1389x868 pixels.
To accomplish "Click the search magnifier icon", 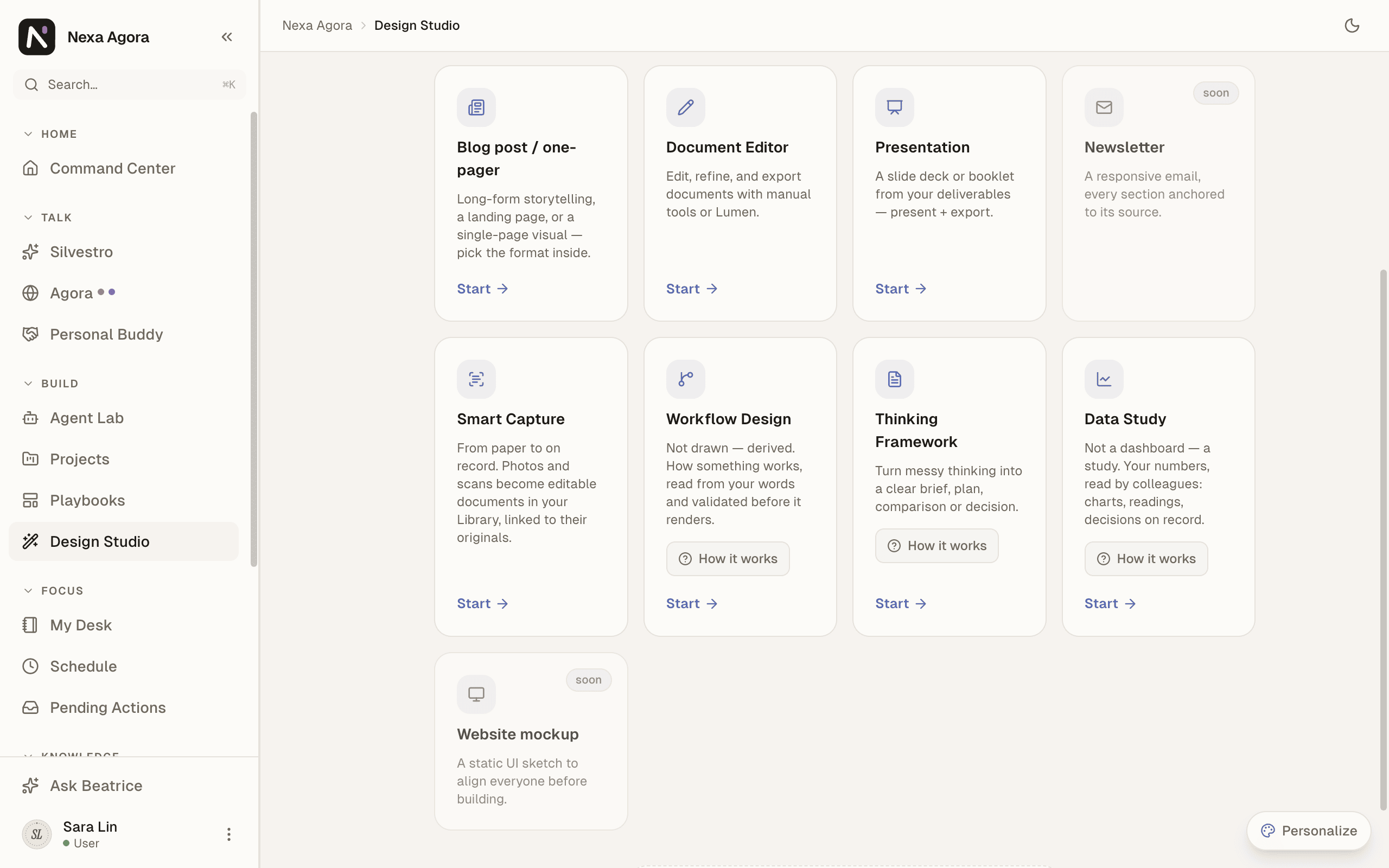I will 31,85.
